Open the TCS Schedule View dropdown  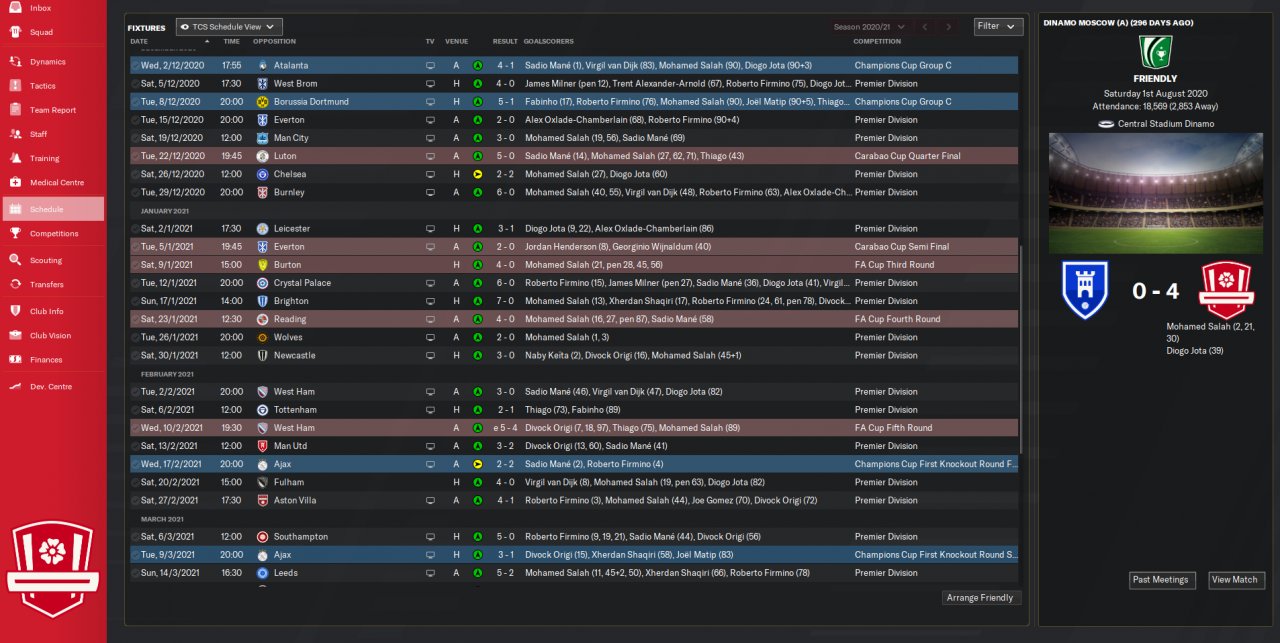point(229,27)
